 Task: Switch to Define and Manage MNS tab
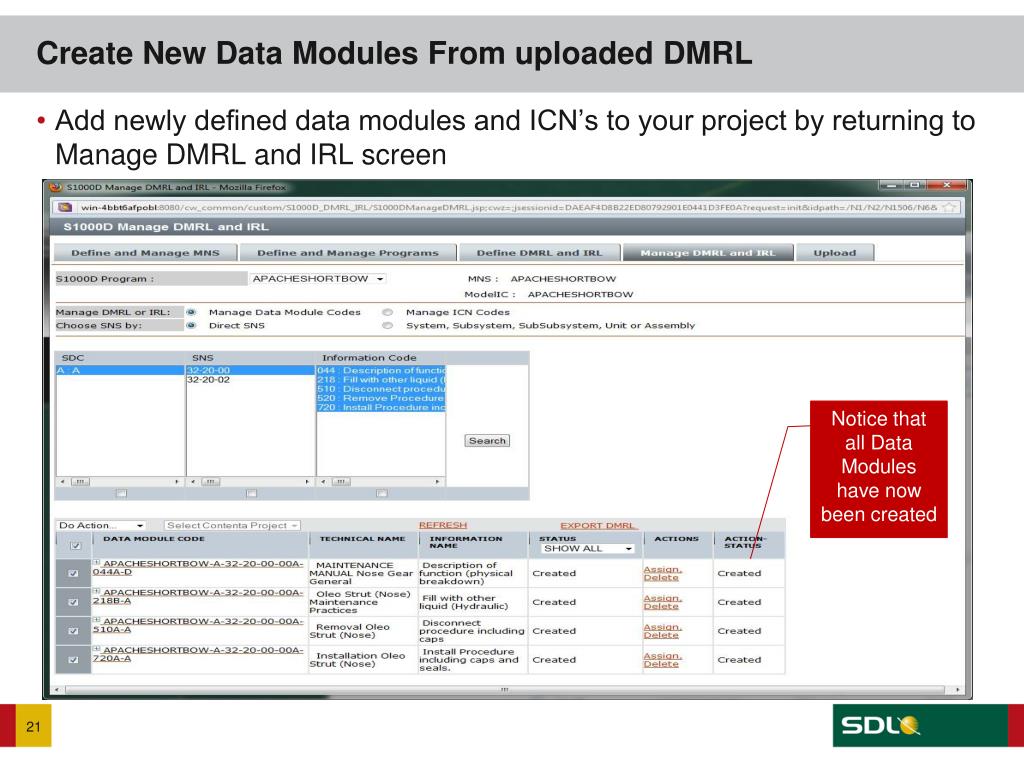click(x=145, y=253)
